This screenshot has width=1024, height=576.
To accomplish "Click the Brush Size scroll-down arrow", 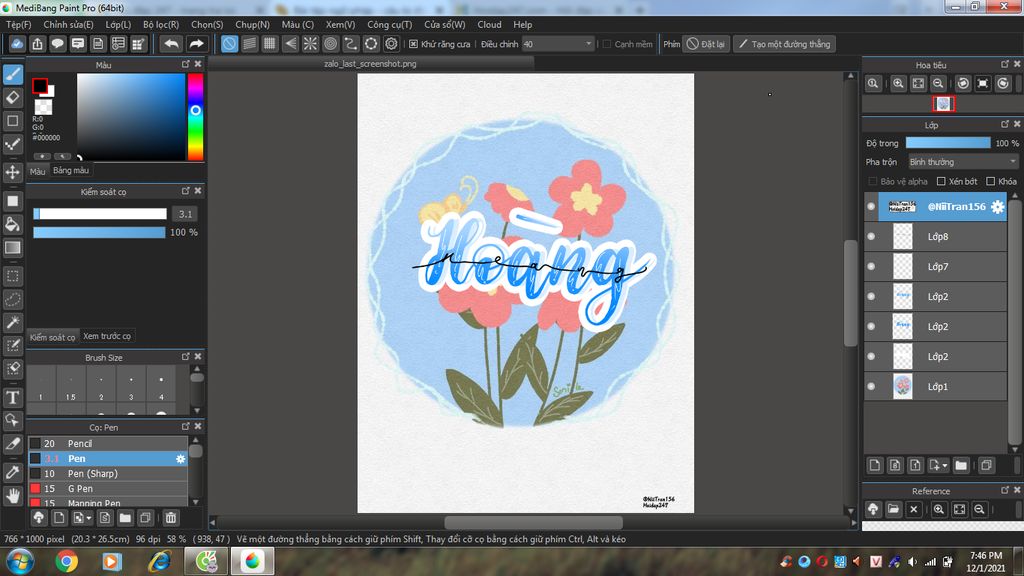I will point(197,410).
